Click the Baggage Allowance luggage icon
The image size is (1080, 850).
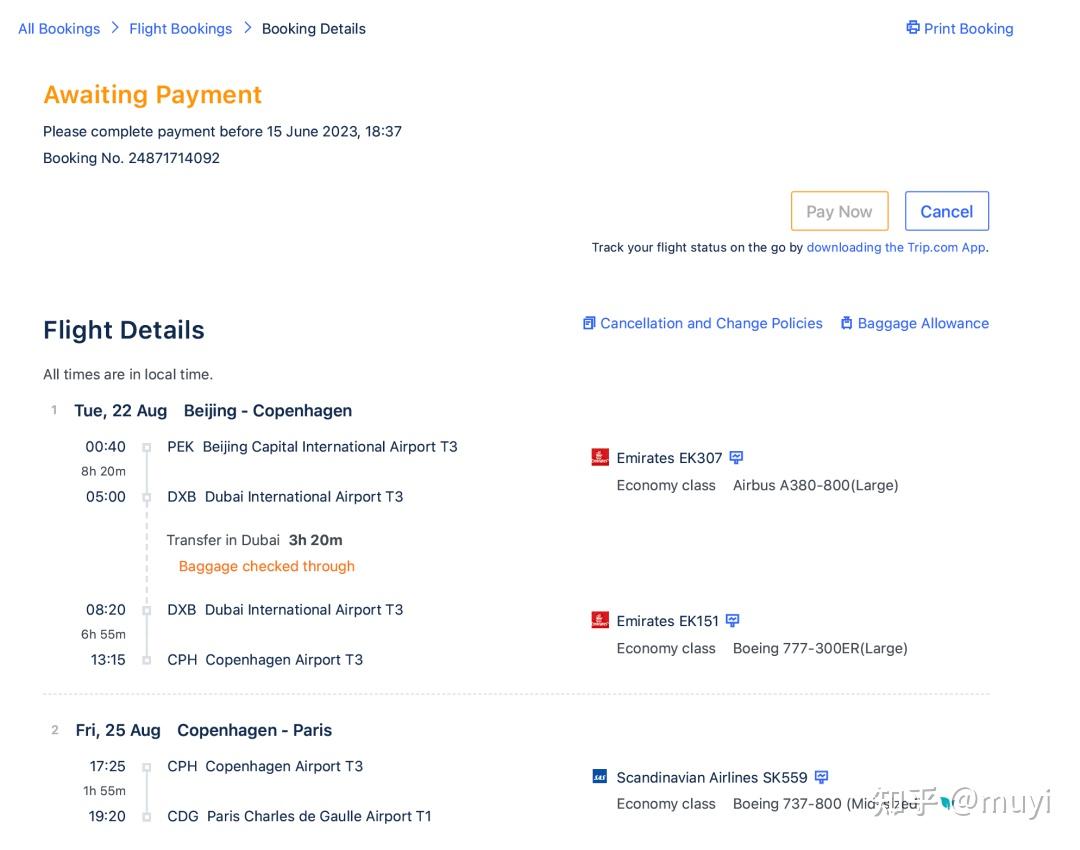point(846,323)
